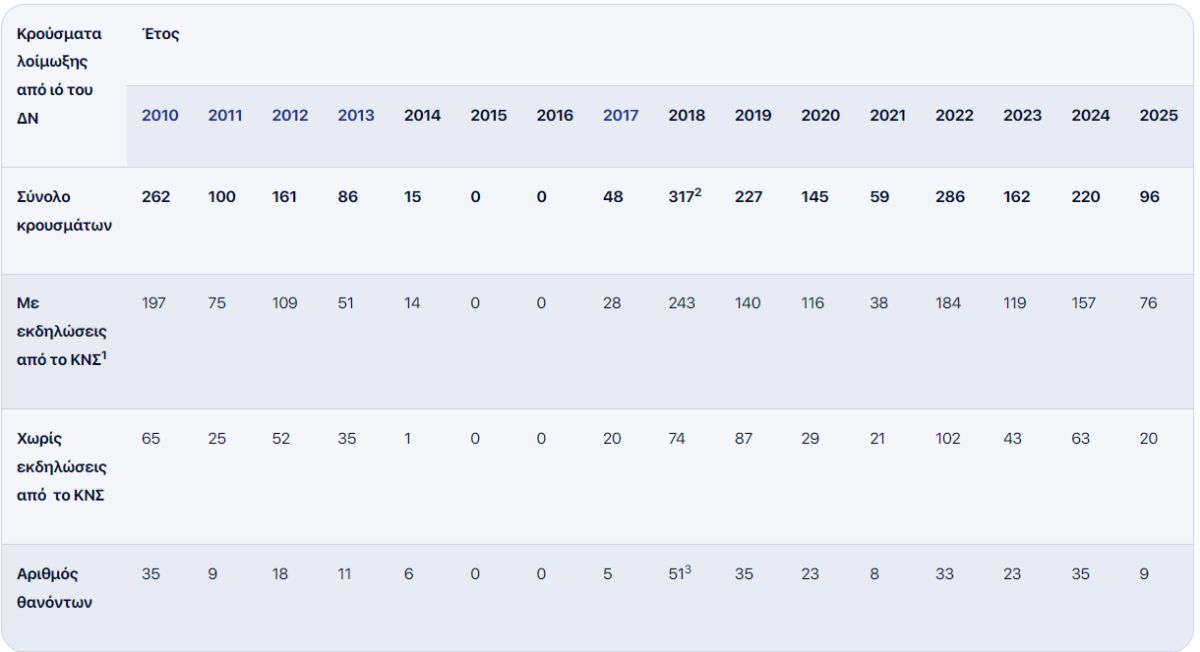Open the 2013 year link
The width and height of the screenshot is (1200, 652).
pos(356,115)
